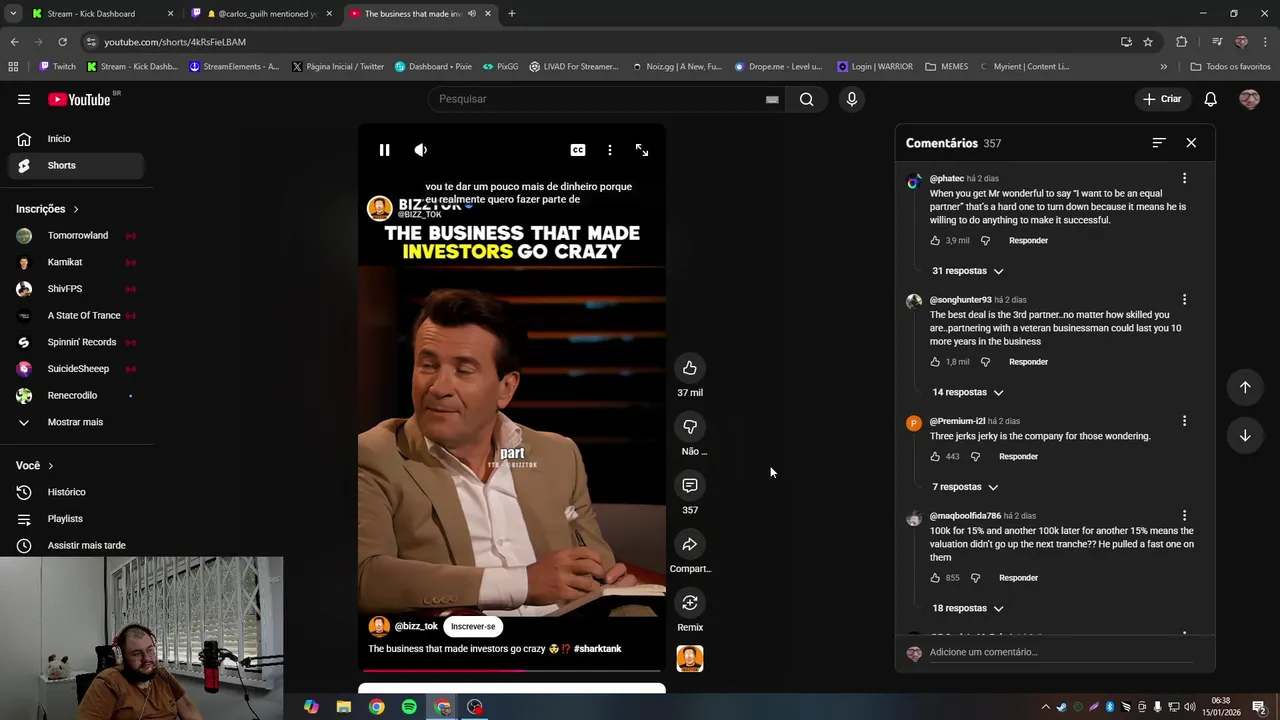This screenshot has height=720, width=1280.
Task: Click Inscrever-se to subscribe to bizz_tok
Action: click(473, 627)
